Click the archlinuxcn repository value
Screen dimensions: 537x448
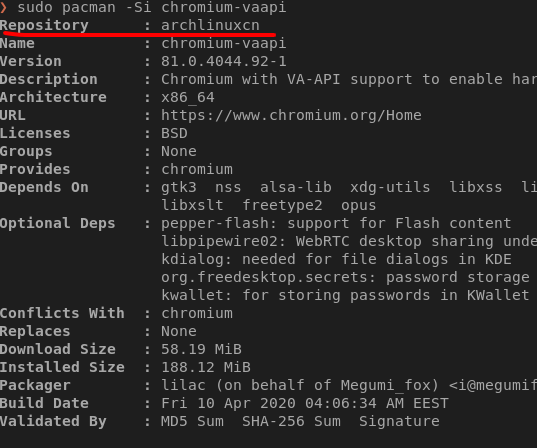pyautogui.click(x=210, y=25)
